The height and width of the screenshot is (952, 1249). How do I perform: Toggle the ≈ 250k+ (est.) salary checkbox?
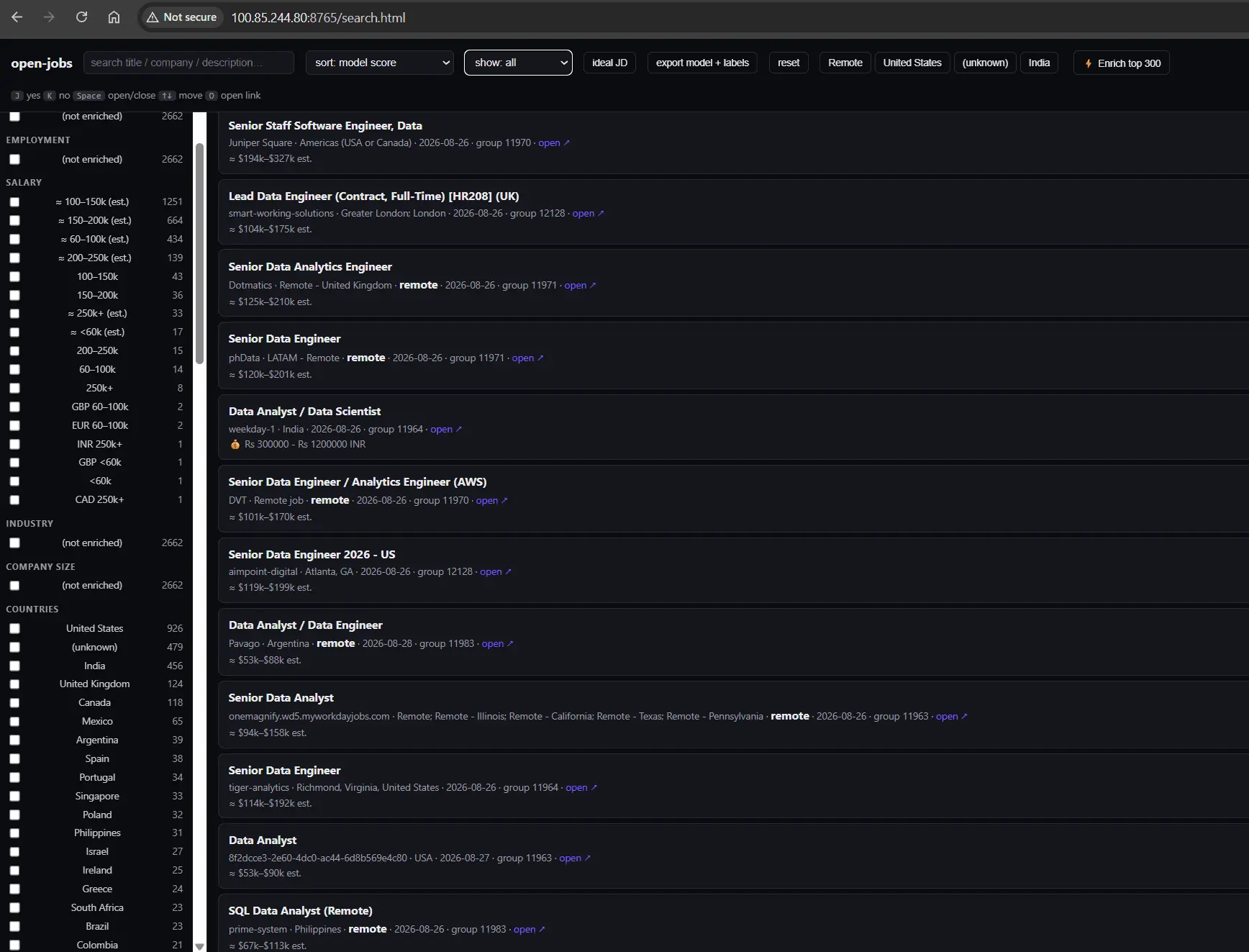tap(14, 314)
